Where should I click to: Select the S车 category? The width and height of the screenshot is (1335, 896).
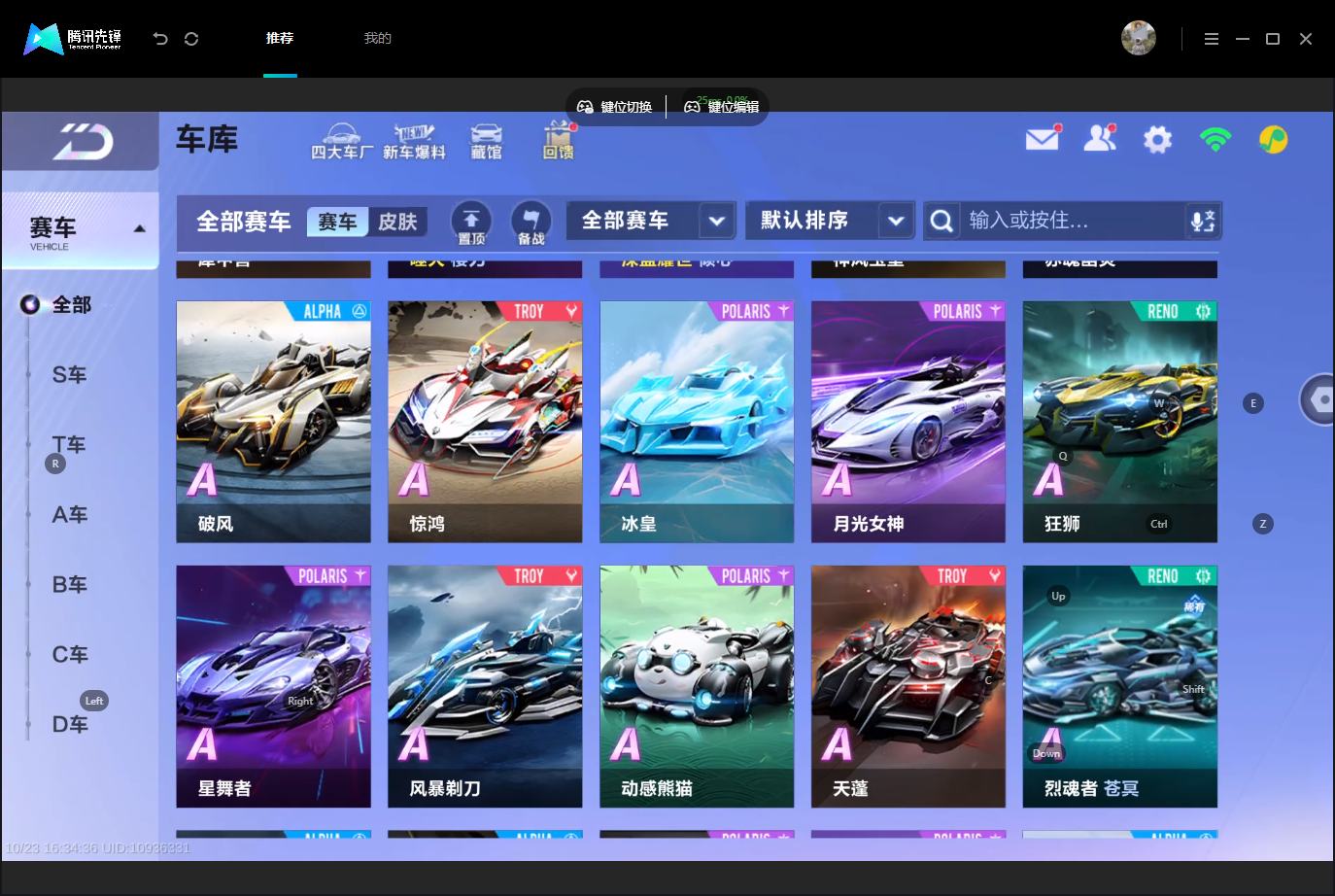70,375
